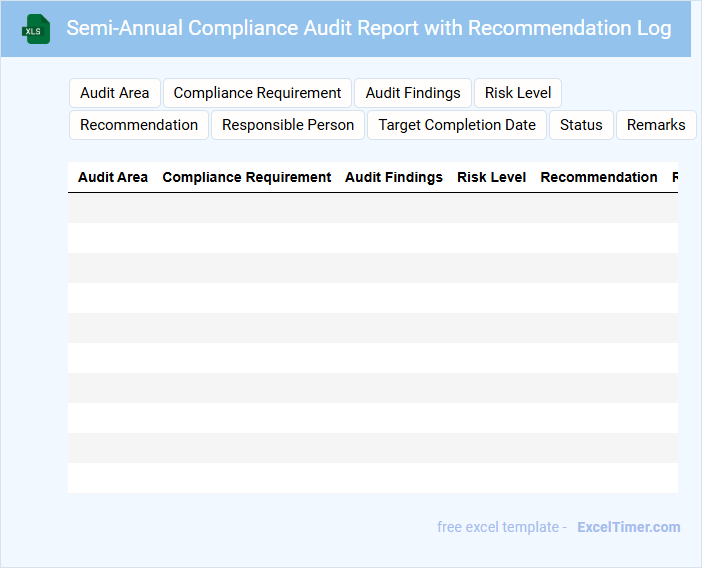
Task: Select the Compliance Requirement column header
Action: pos(247,177)
